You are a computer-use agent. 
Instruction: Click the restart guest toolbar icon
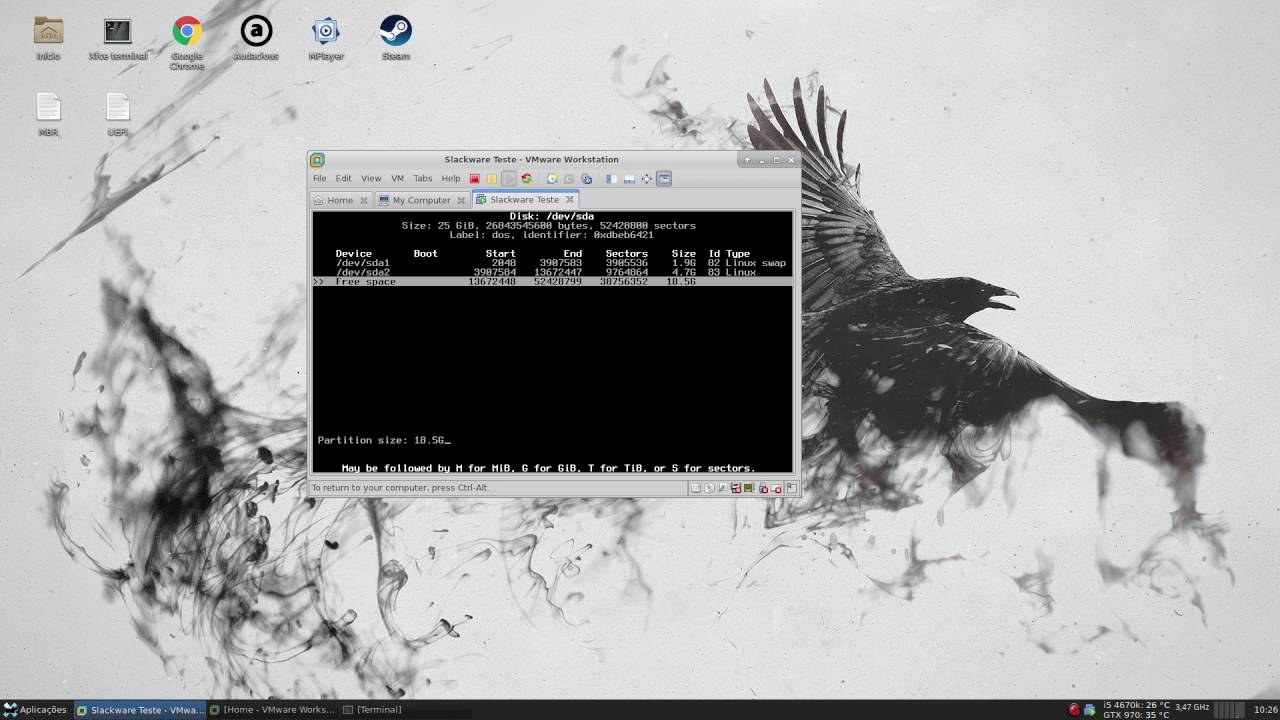pyautogui.click(x=526, y=179)
